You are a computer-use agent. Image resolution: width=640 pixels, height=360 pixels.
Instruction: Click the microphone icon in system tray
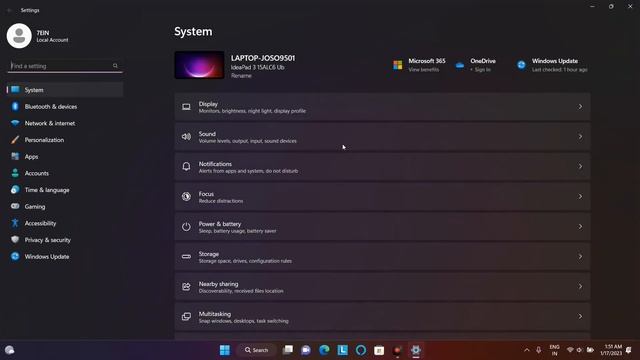pos(539,350)
